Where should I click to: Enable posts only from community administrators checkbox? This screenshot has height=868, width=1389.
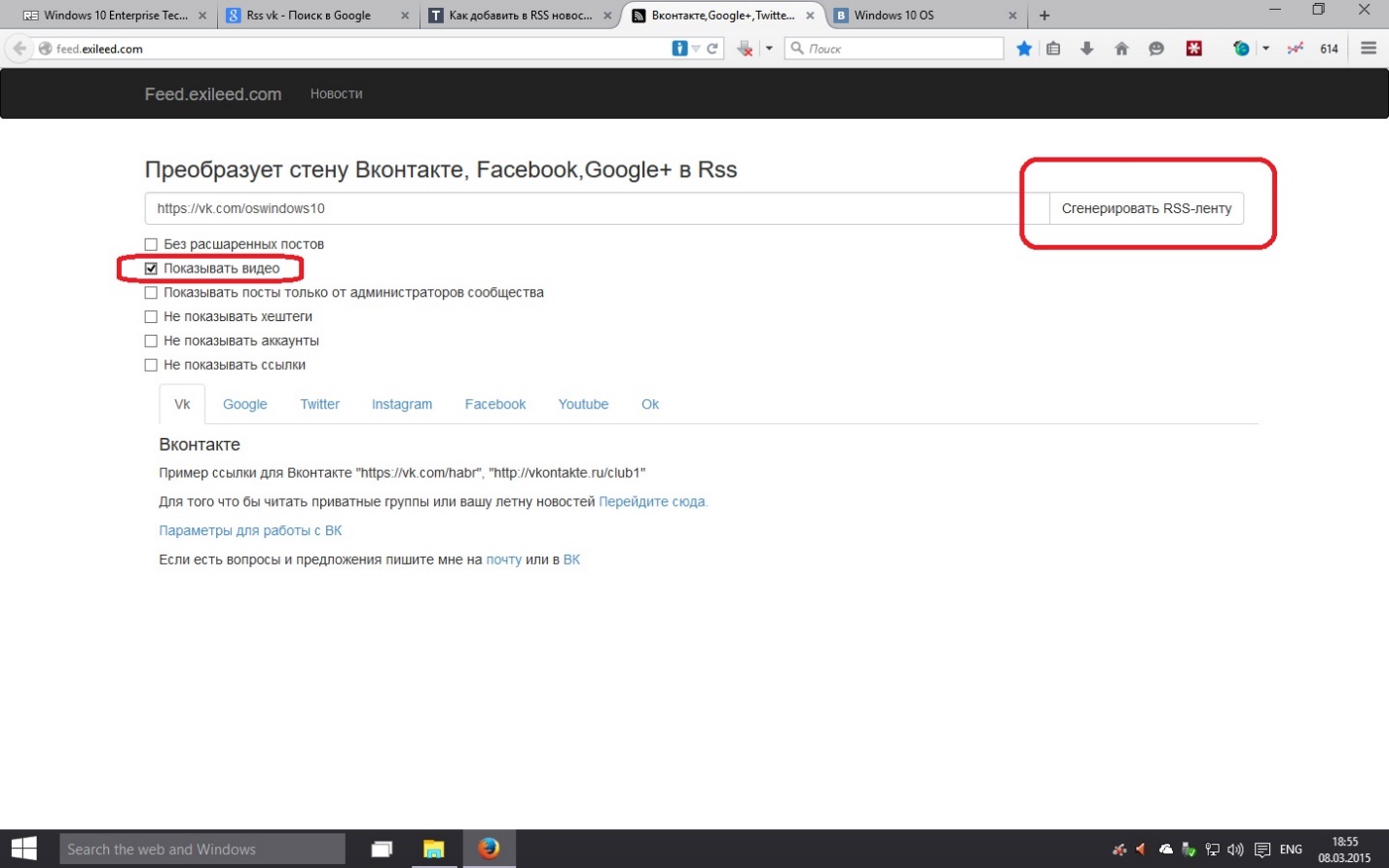pyautogui.click(x=151, y=293)
